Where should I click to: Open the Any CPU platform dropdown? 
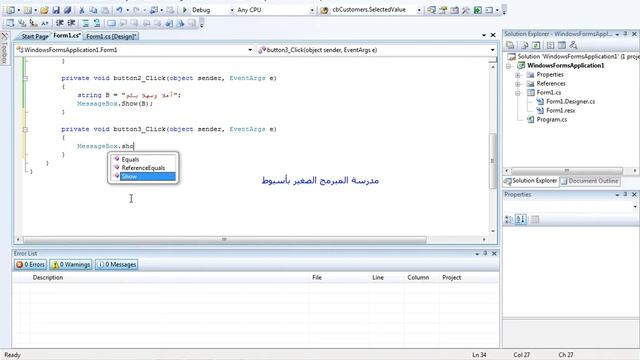coord(312,10)
